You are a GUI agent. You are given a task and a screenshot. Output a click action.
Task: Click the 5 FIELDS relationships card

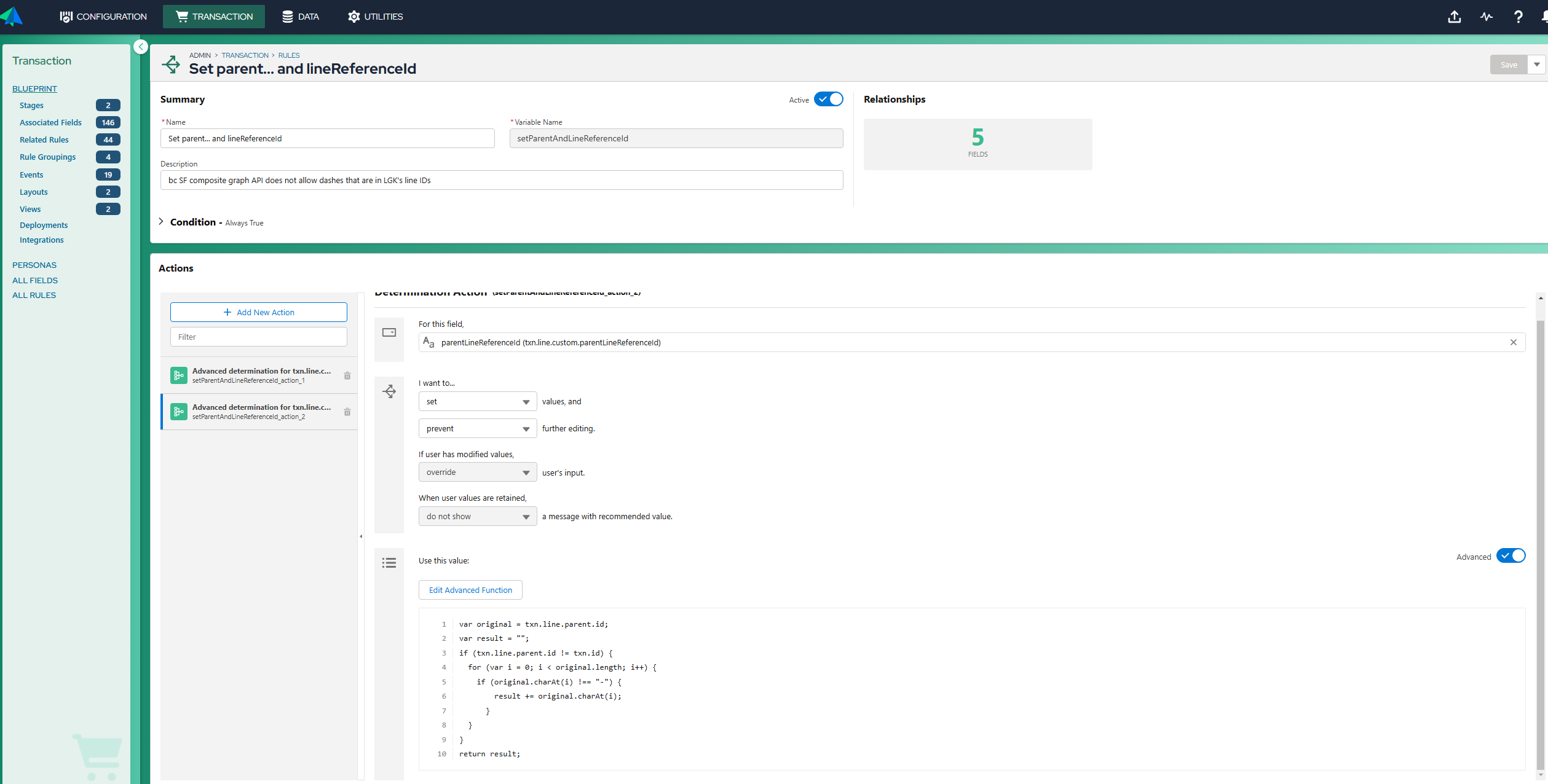pyautogui.click(x=977, y=144)
